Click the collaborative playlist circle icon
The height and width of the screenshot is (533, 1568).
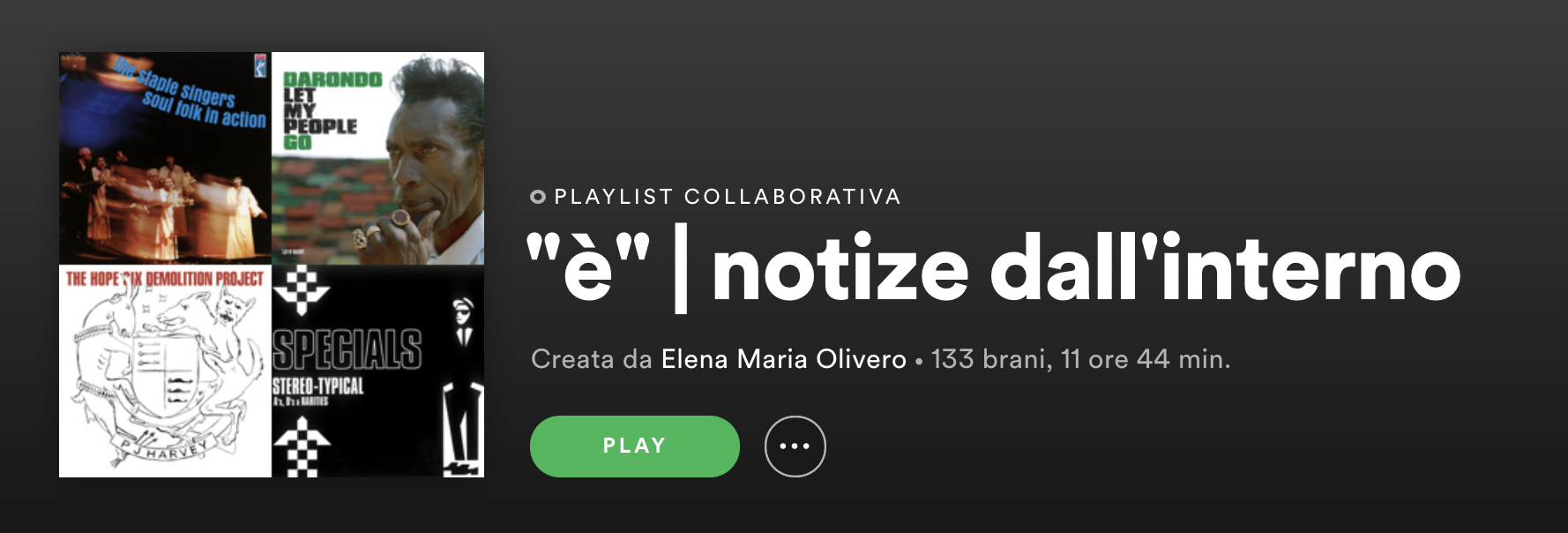[538, 197]
